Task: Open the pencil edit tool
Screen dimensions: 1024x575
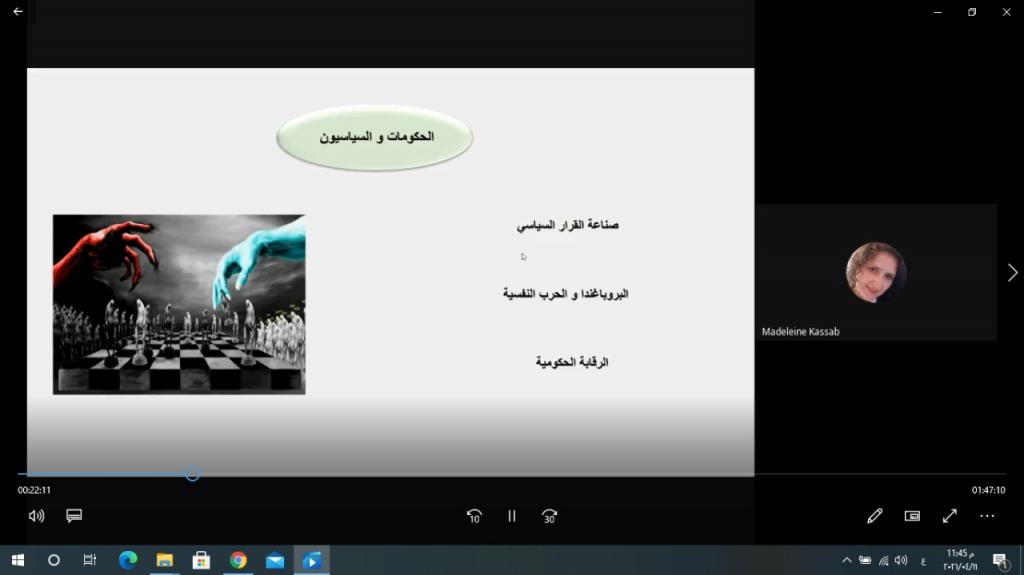Action: [875, 516]
